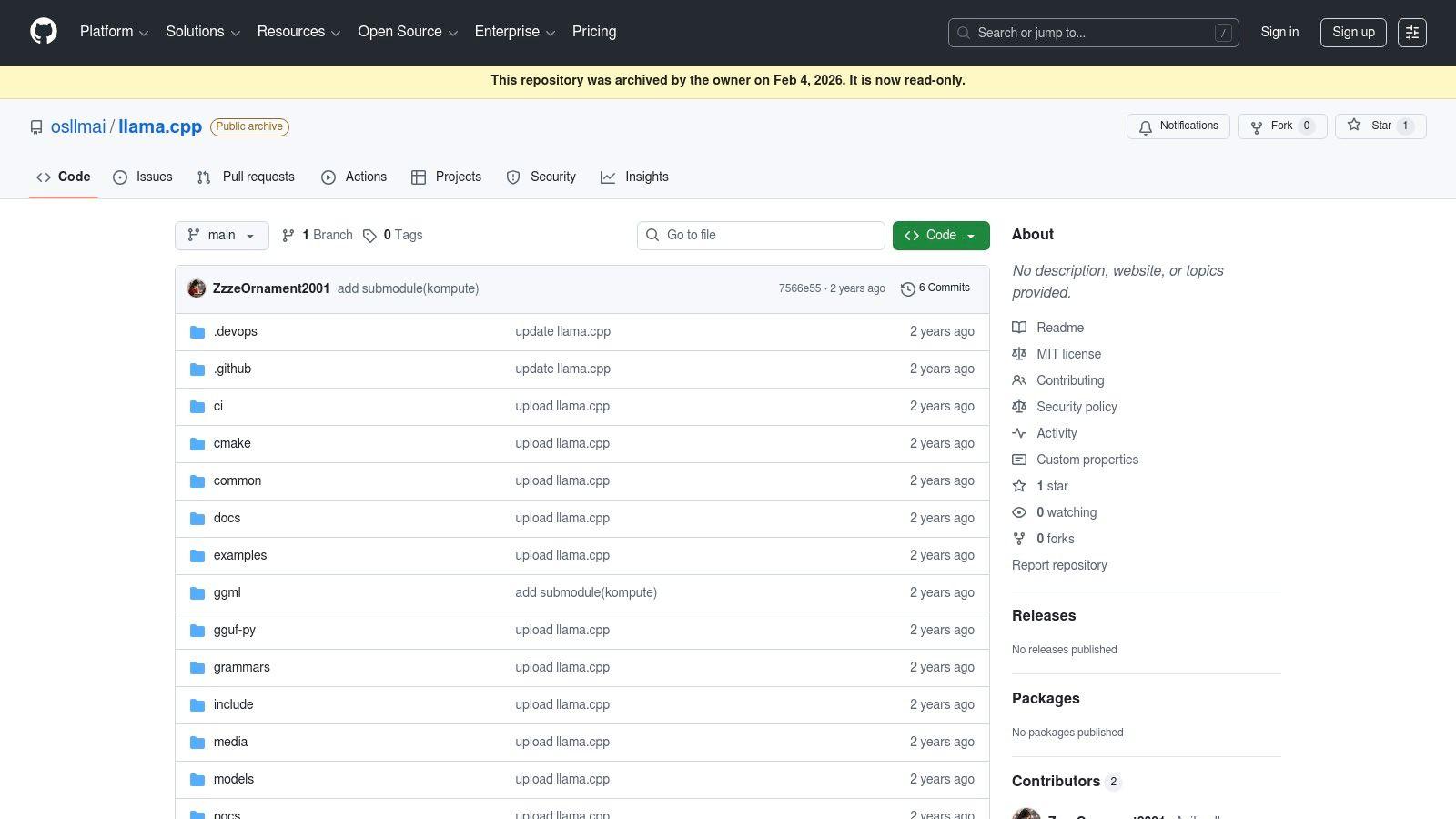The height and width of the screenshot is (819, 1456).
Task: Click the tag icon beside 0 Tags
Action: (x=369, y=236)
